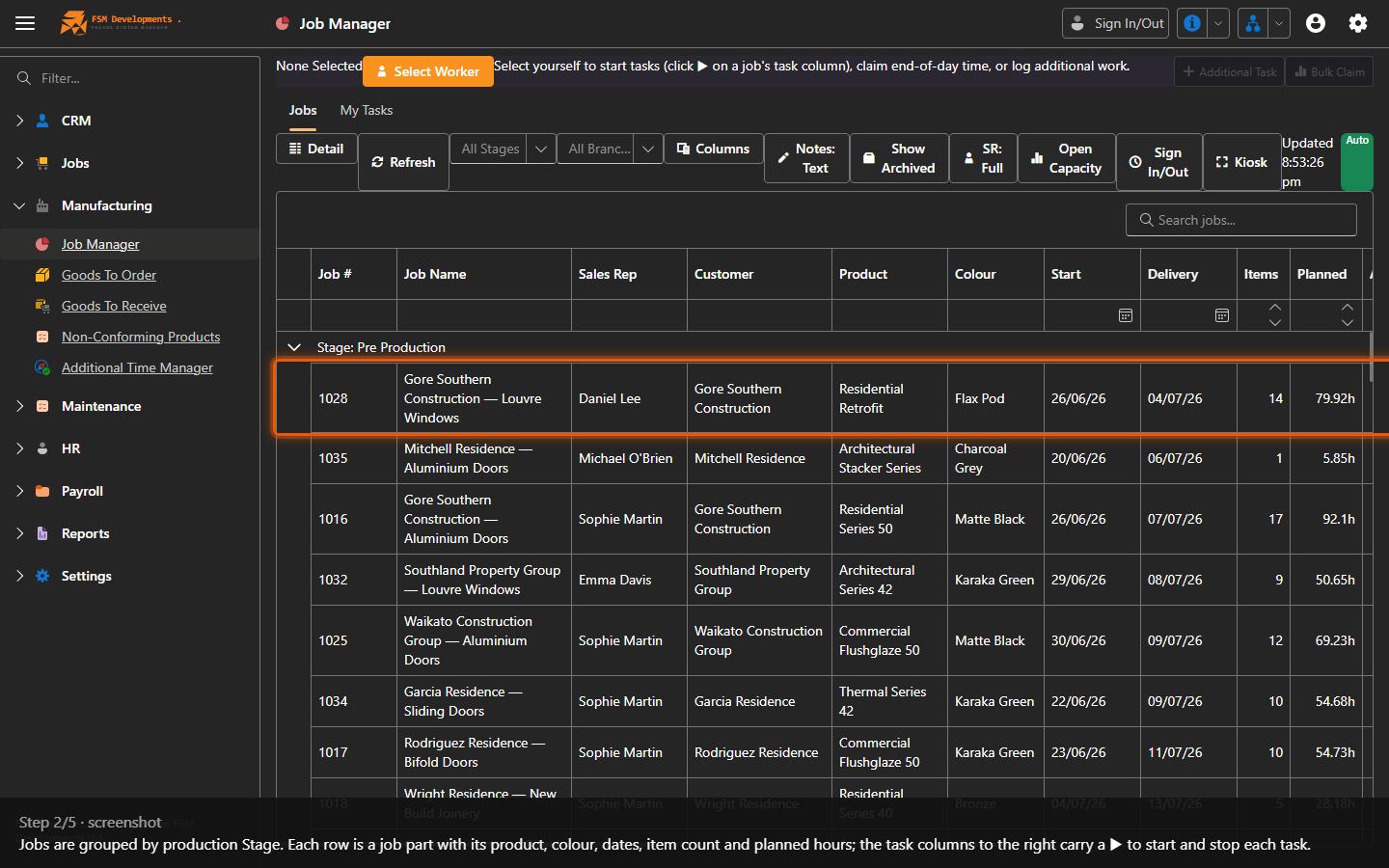Click the Bulk Claim button
1389x868 pixels.
click(1329, 71)
